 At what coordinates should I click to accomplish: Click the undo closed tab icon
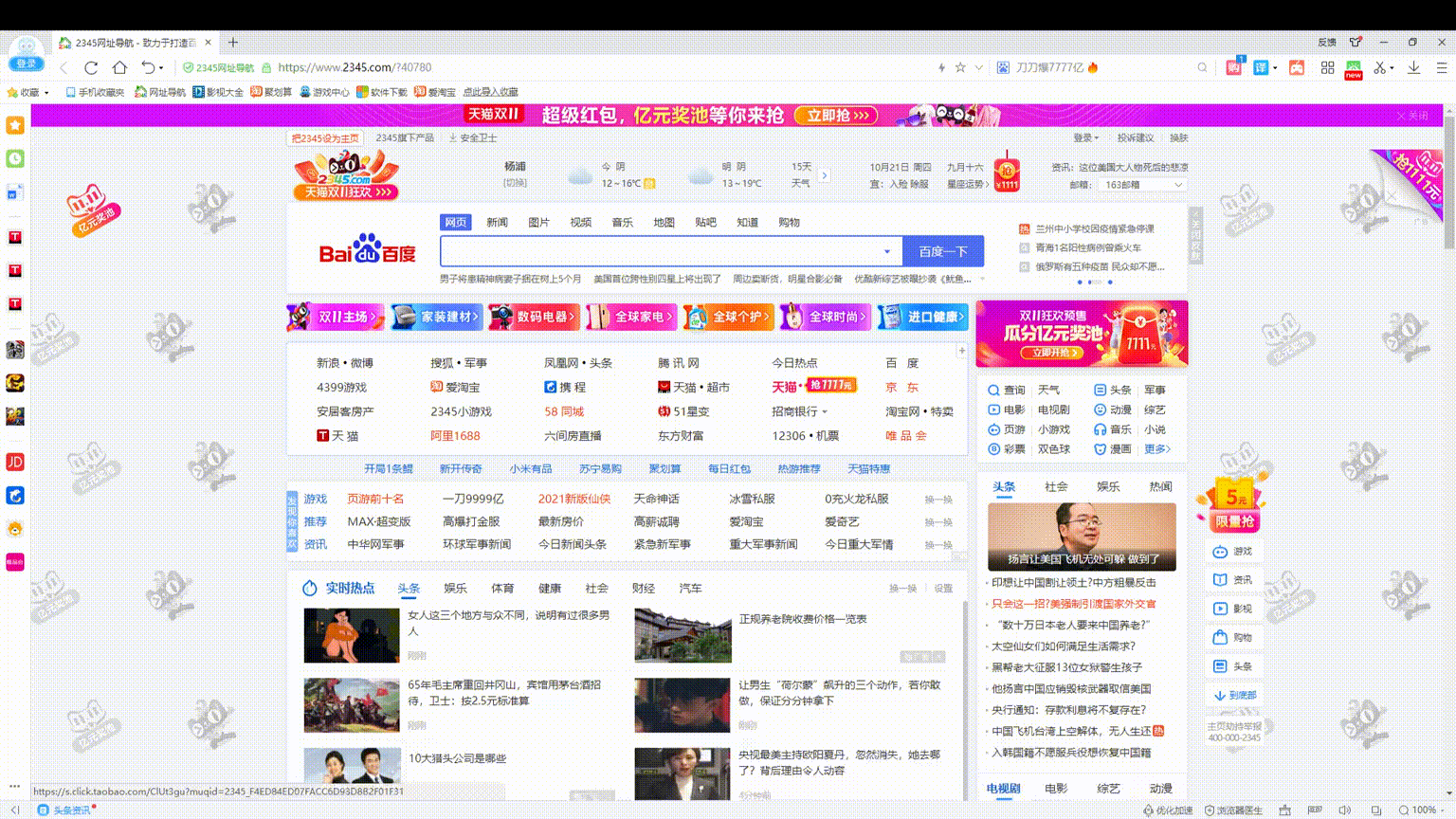coord(148,67)
